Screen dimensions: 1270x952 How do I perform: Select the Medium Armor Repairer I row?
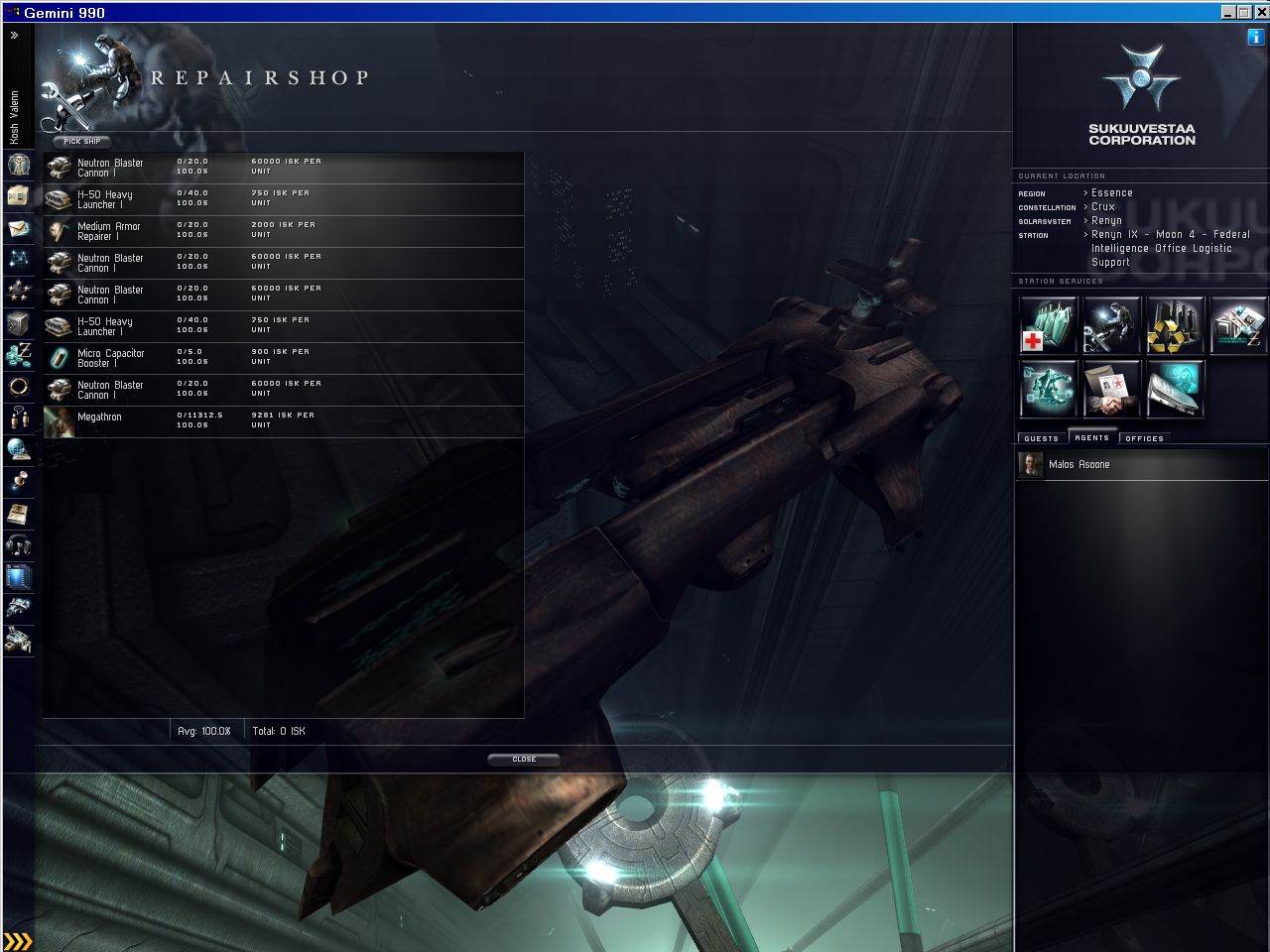(284, 232)
